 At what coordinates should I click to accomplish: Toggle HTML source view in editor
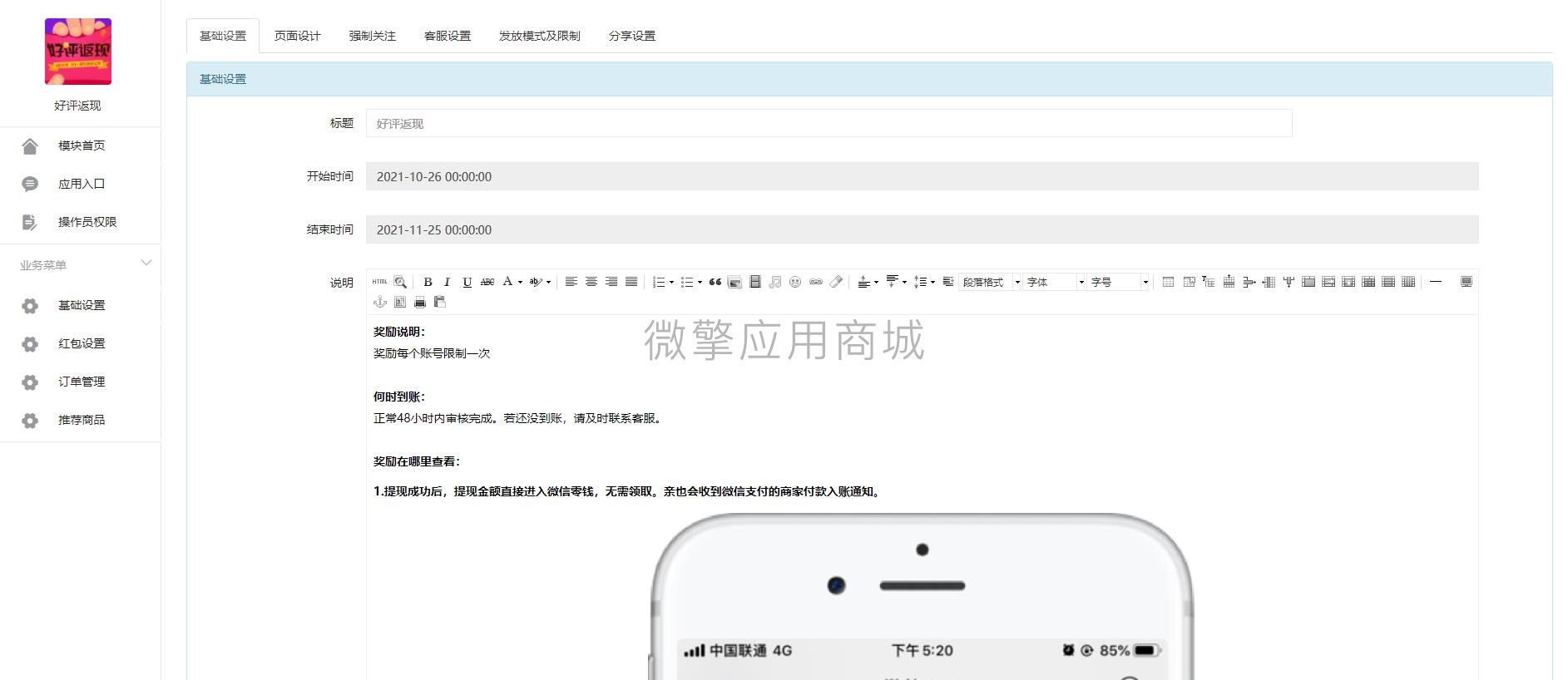tap(380, 282)
